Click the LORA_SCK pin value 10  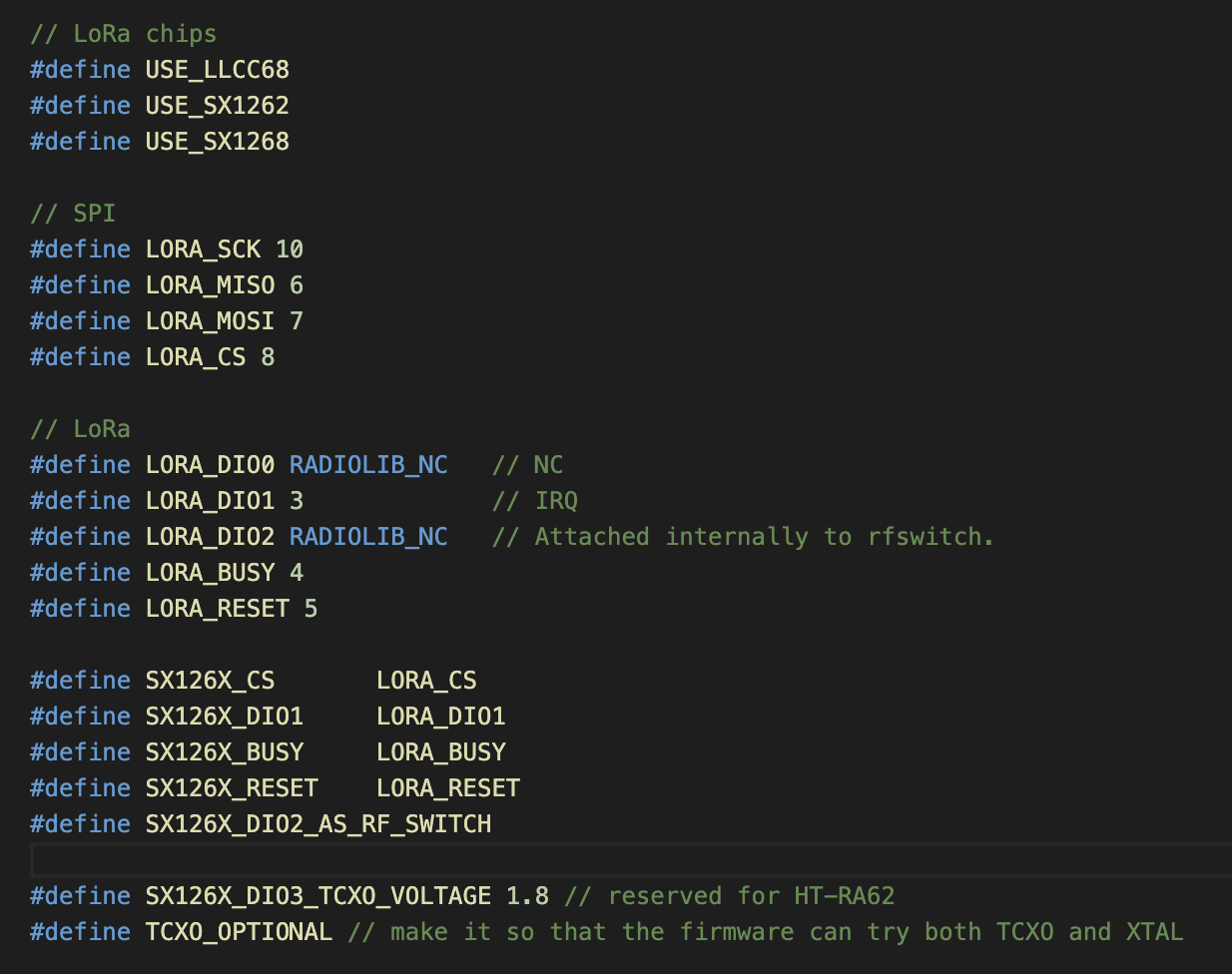pyautogui.click(x=290, y=249)
